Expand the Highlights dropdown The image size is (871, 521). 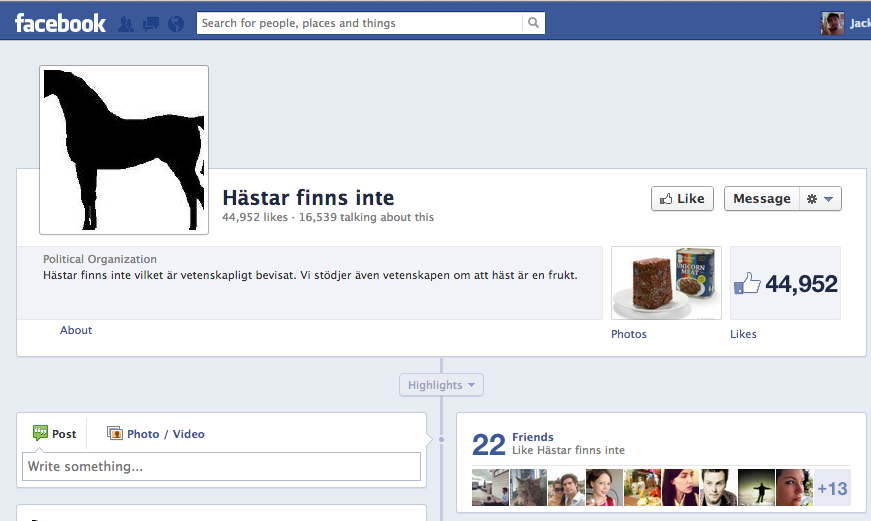[x=441, y=385]
